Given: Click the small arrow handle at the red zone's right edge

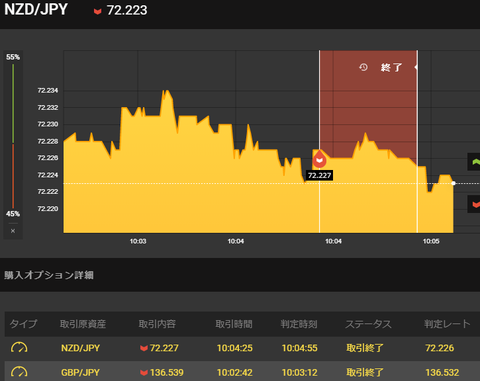Looking at the screenshot, I should point(416,67).
